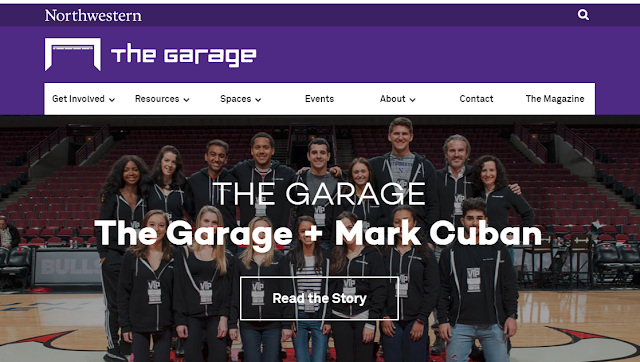Click "the garage" wordmark in header
The image size is (640, 362).
[x=184, y=55]
